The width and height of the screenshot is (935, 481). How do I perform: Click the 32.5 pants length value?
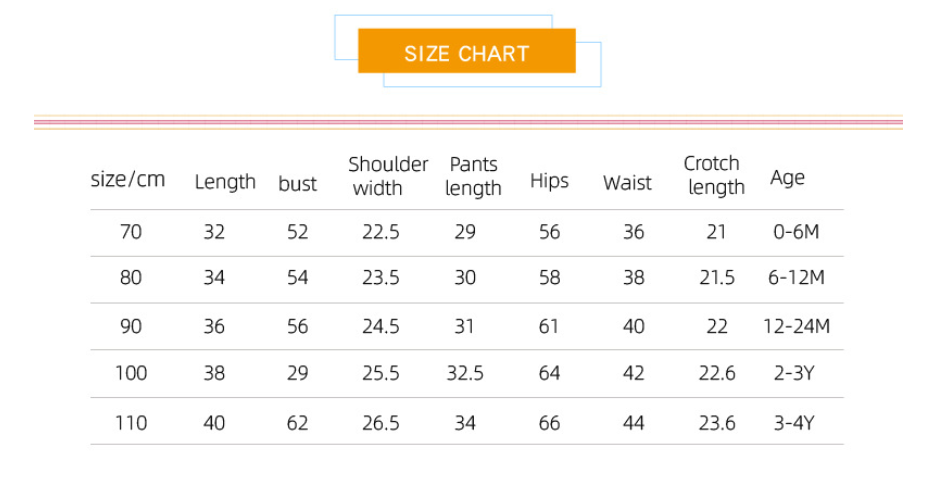[465, 373]
